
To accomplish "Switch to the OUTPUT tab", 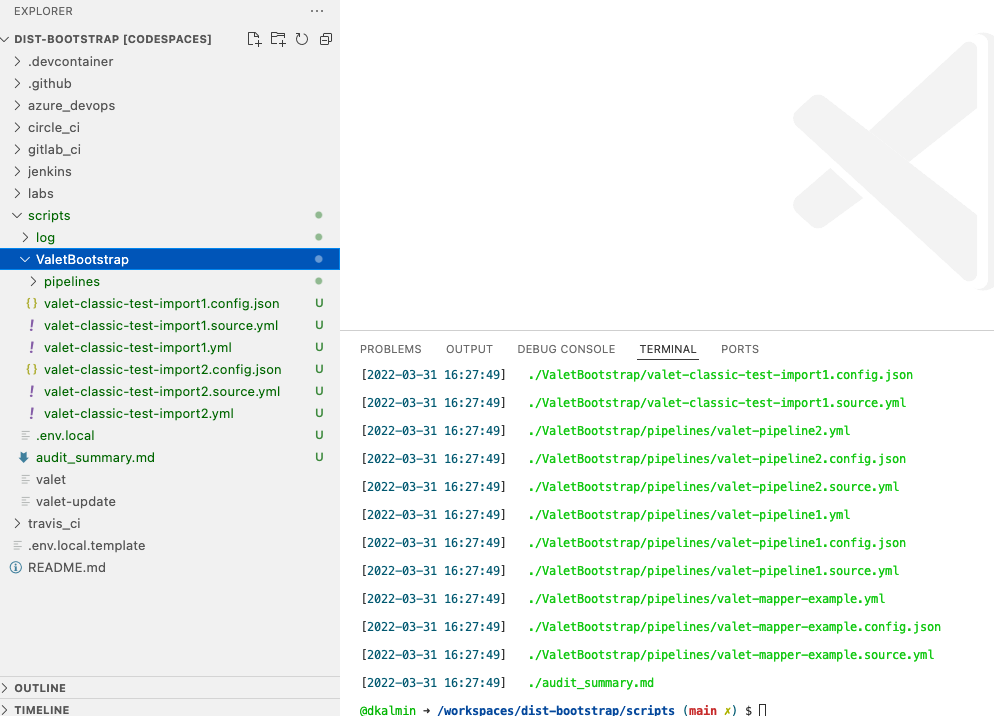I will coord(469,349).
